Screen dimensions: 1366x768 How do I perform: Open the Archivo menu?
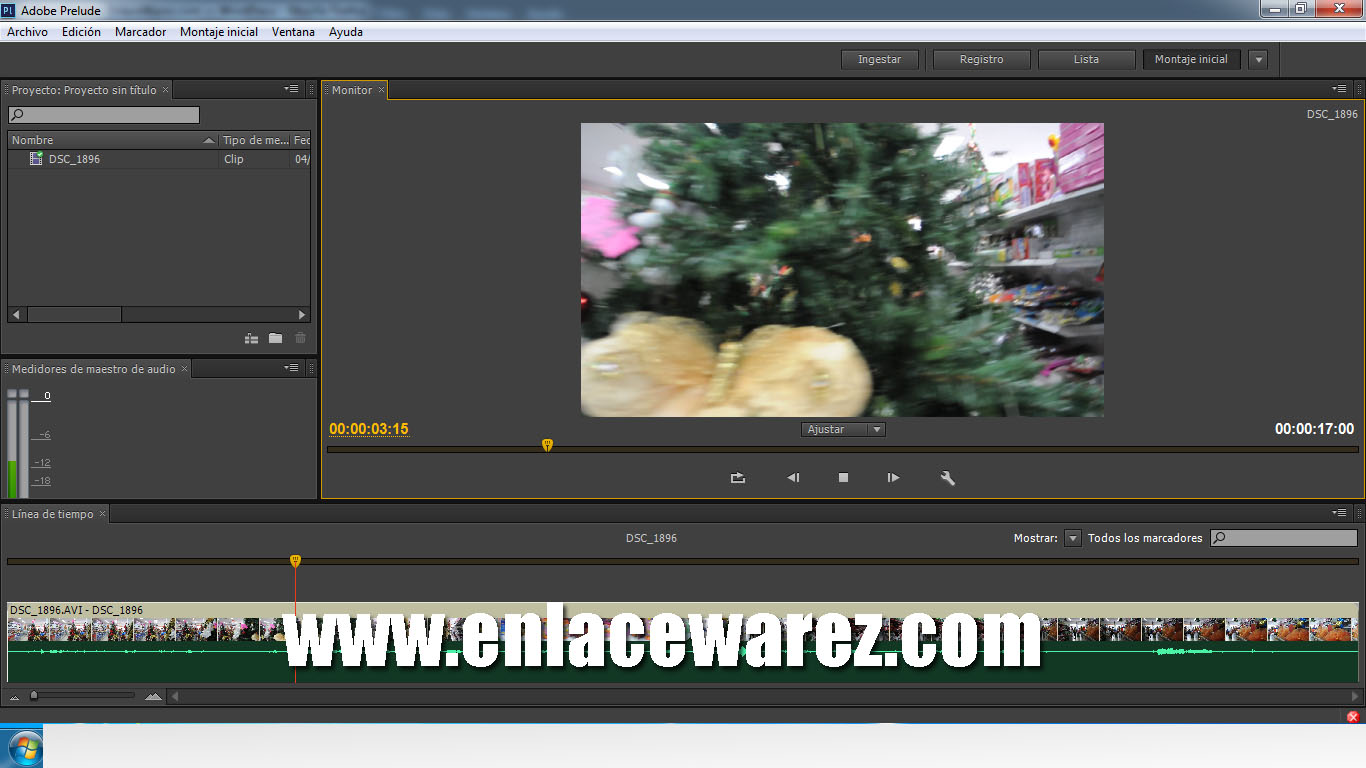tap(27, 32)
